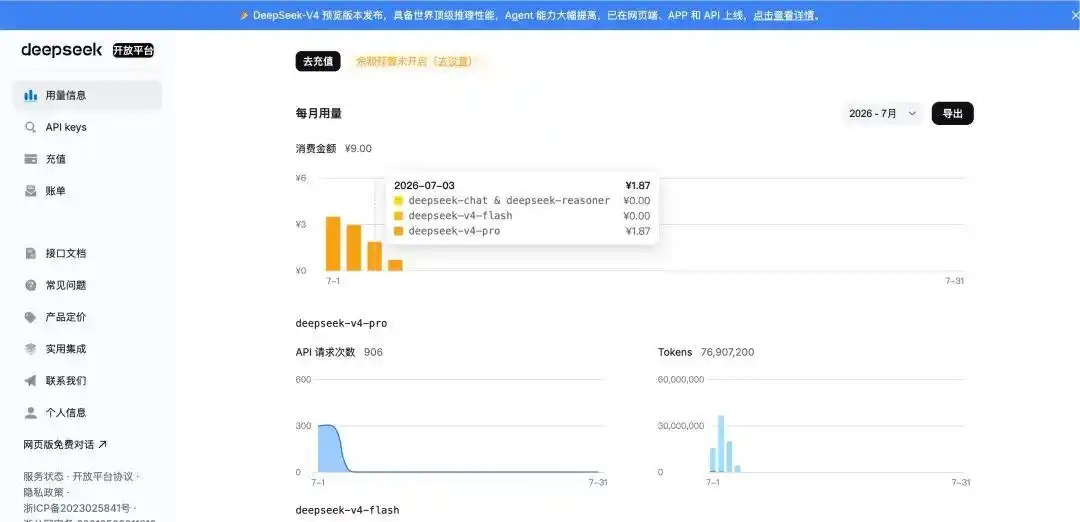Image resolution: width=1080 pixels, height=522 pixels.
Task: Click Tokens total 76,907,200
Action: coord(727,352)
